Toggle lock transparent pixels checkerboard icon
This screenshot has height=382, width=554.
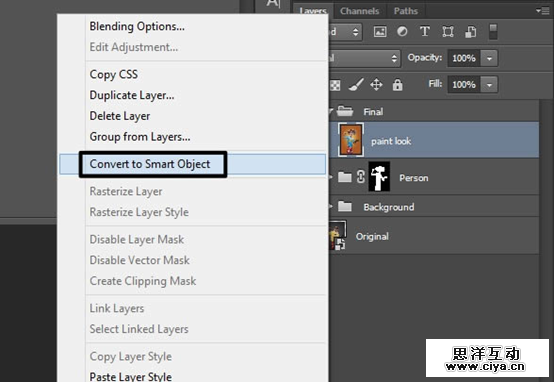pyautogui.click(x=335, y=85)
